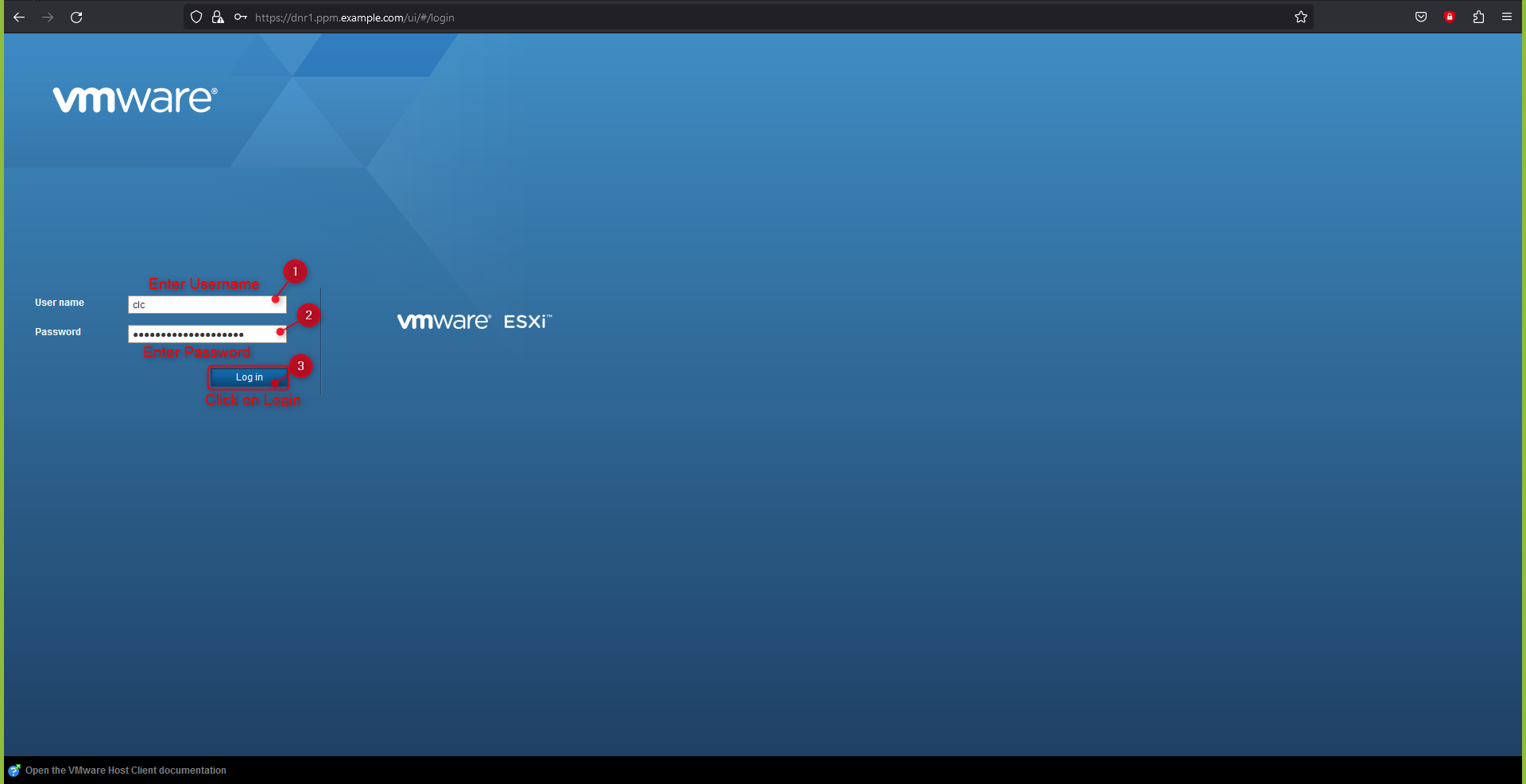Click the vmware ESXi product logo
Viewport: 1526px width, 784px height.
click(x=474, y=321)
